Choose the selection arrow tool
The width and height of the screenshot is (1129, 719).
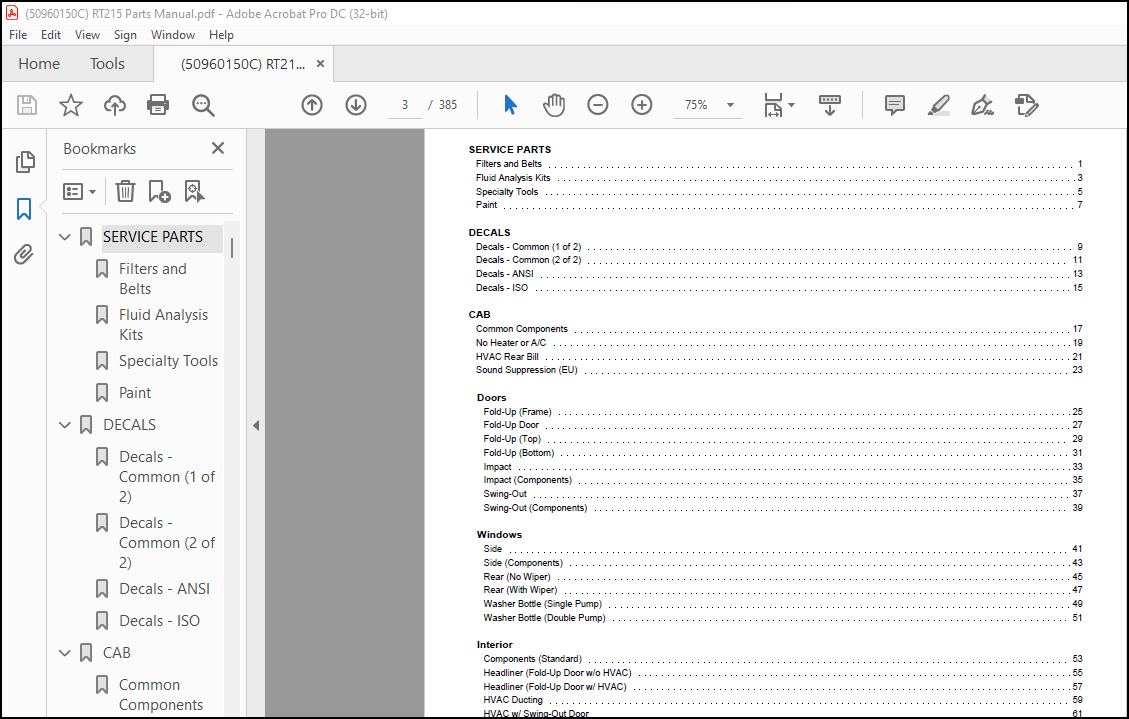[510, 105]
